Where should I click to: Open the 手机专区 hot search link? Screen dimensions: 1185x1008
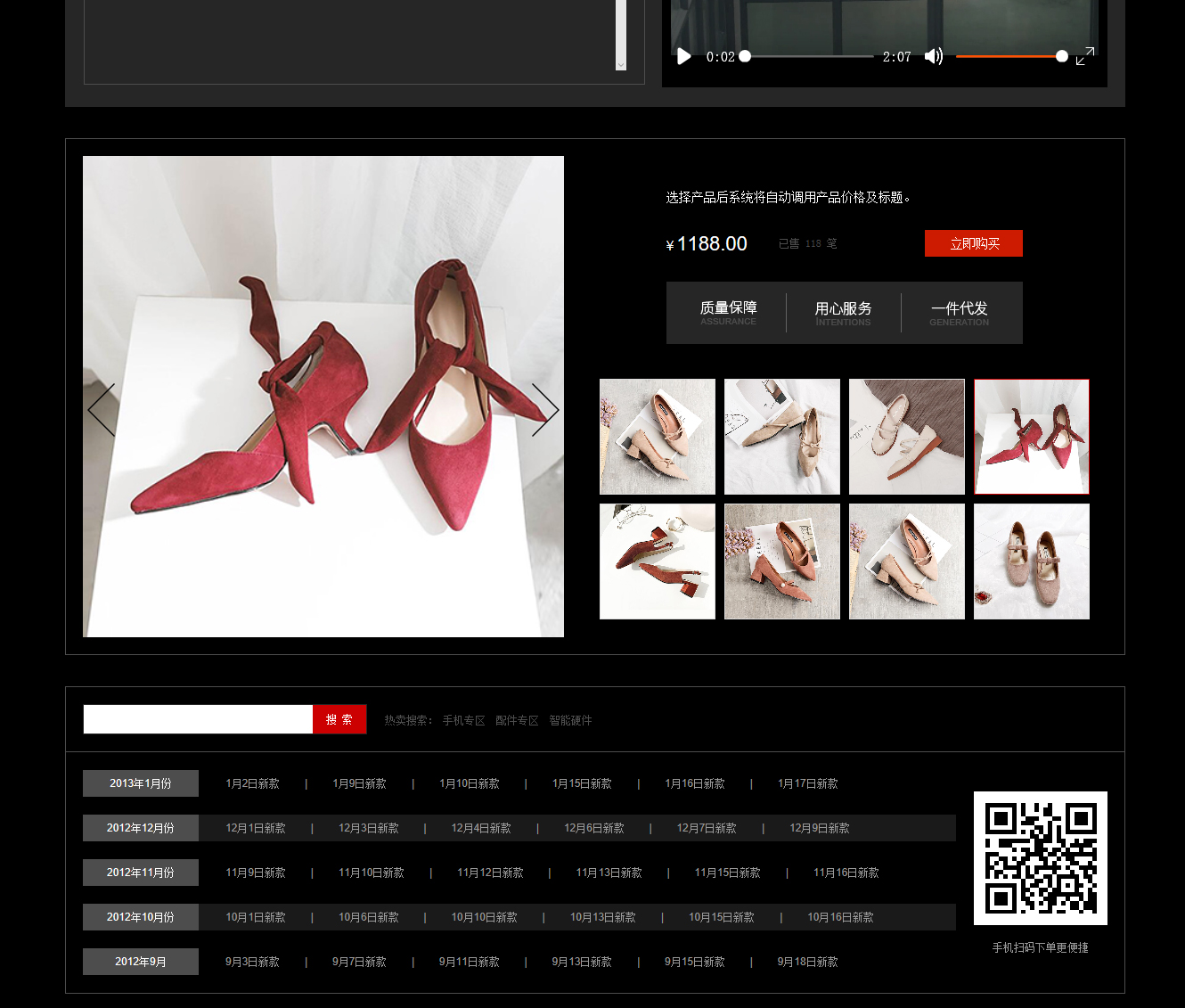point(463,720)
